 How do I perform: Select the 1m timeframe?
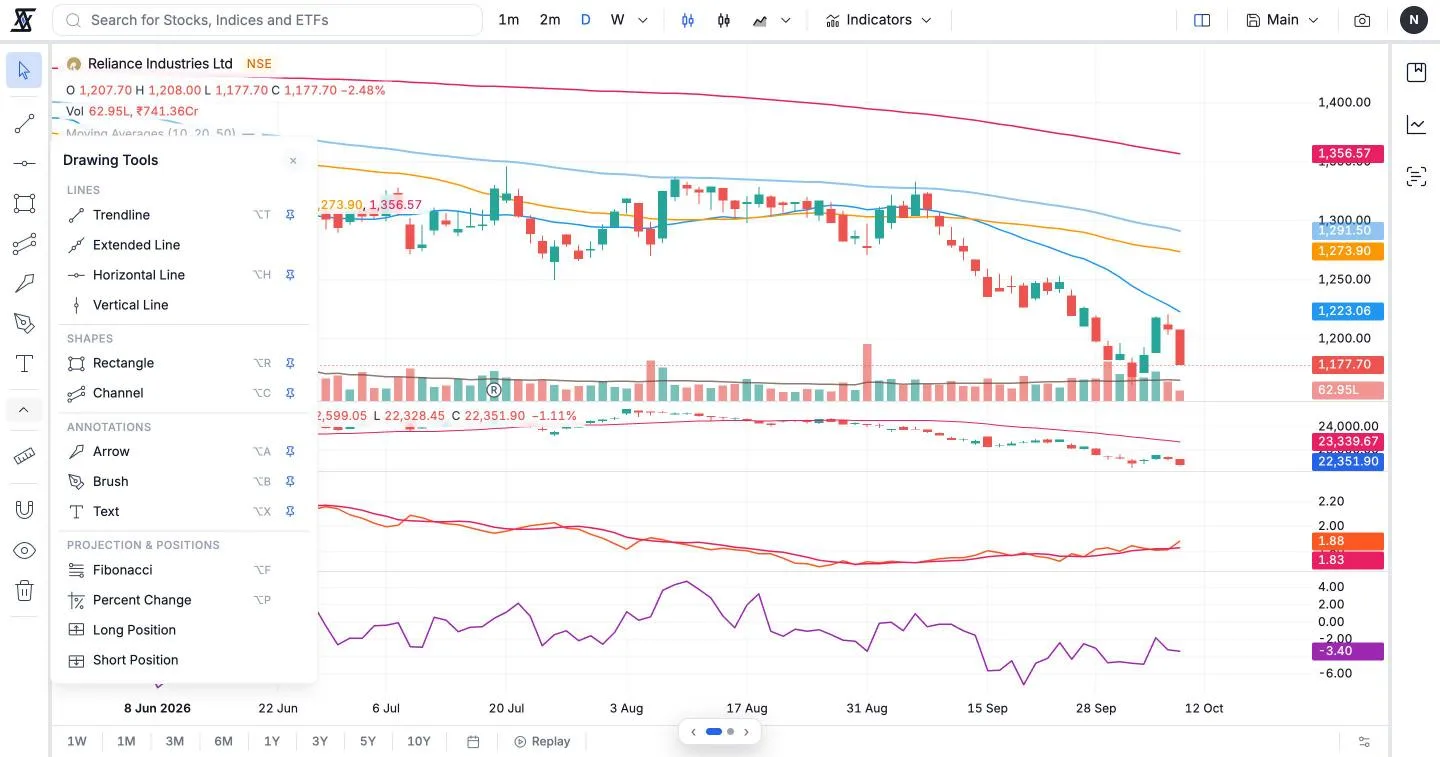[x=509, y=20]
